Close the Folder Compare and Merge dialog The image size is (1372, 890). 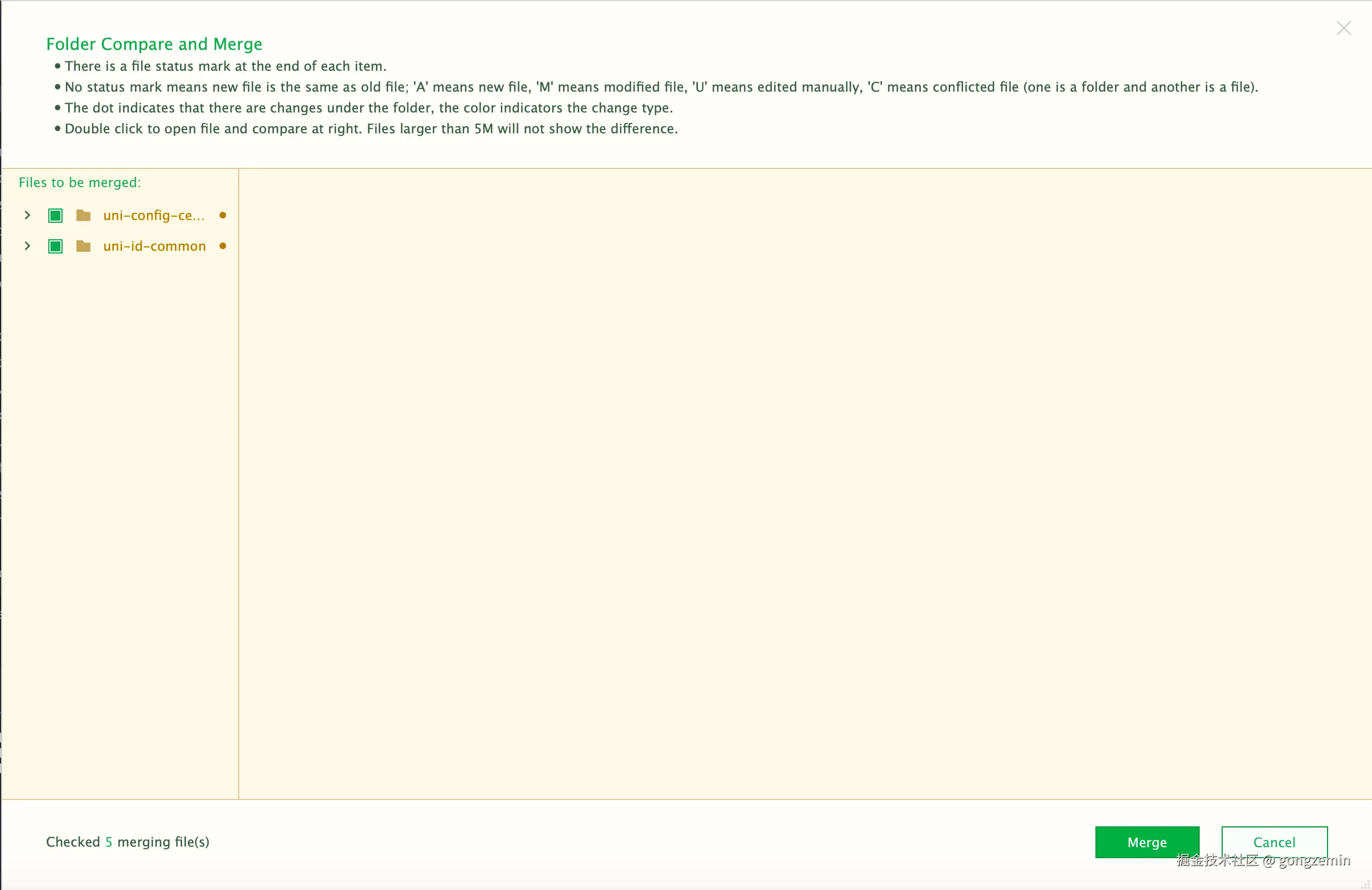tap(1343, 28)
